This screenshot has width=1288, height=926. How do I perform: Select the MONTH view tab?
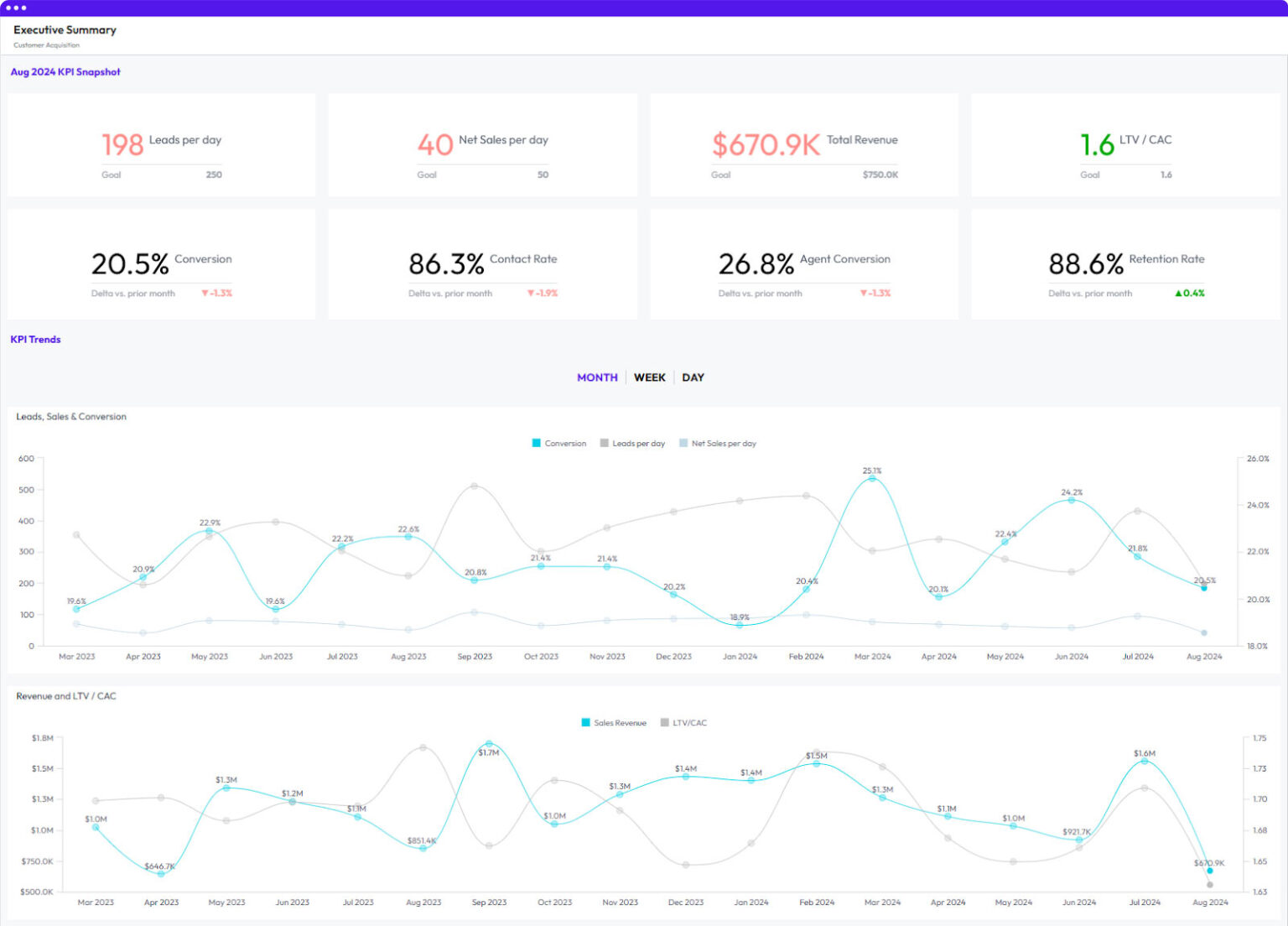coord(596,377)
